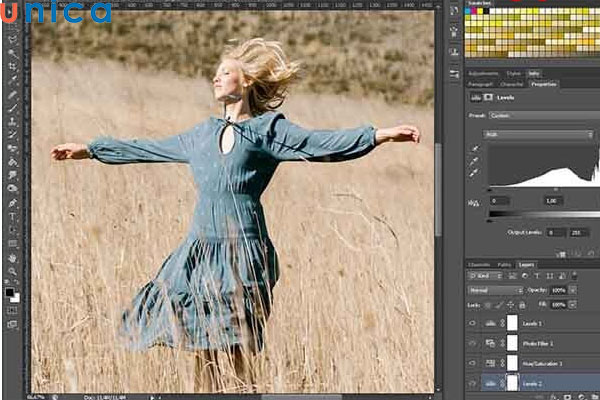The image size is (600, 400).
Task: Select the Quick Selection tool
Action: (13, 53)
